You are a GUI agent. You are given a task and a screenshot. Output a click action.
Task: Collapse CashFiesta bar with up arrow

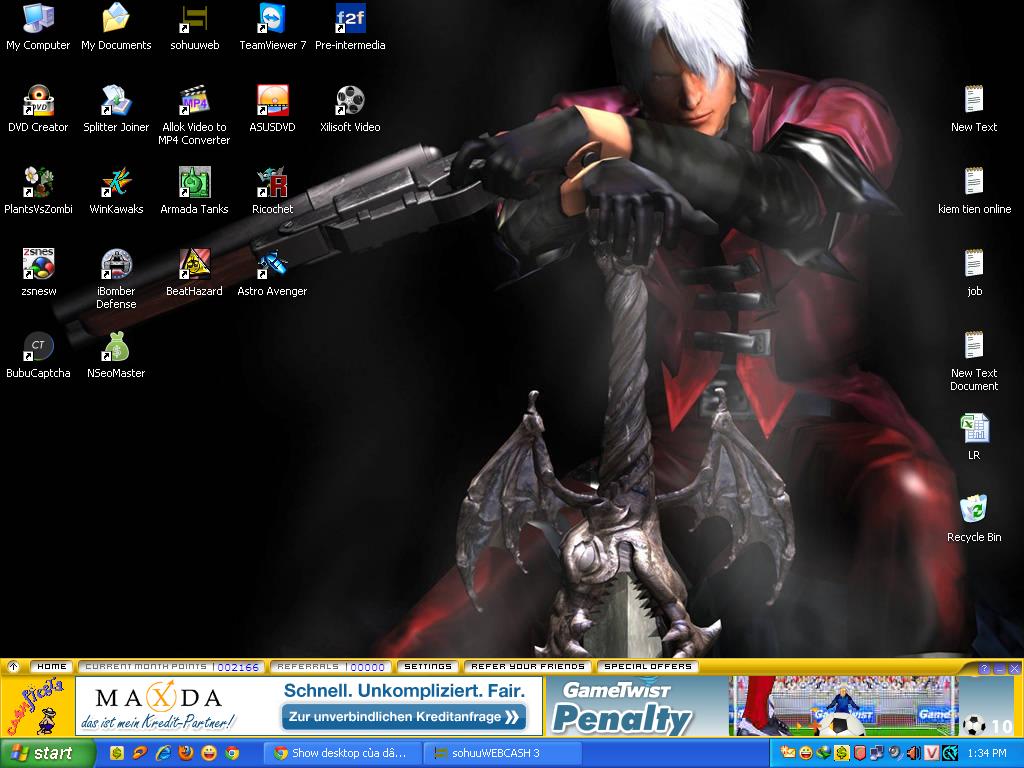[x=13, y=667]
